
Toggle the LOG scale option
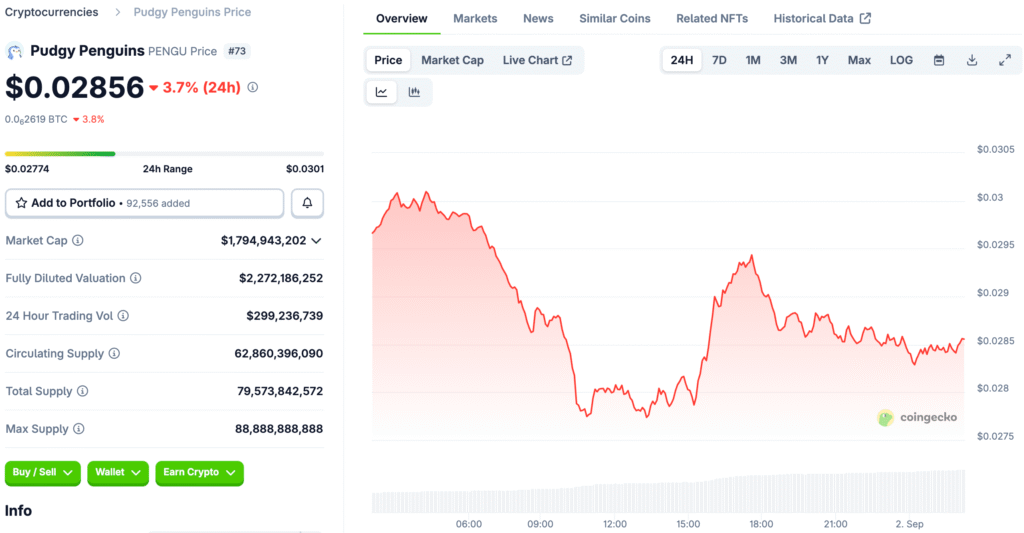click(x=901, y=60)
